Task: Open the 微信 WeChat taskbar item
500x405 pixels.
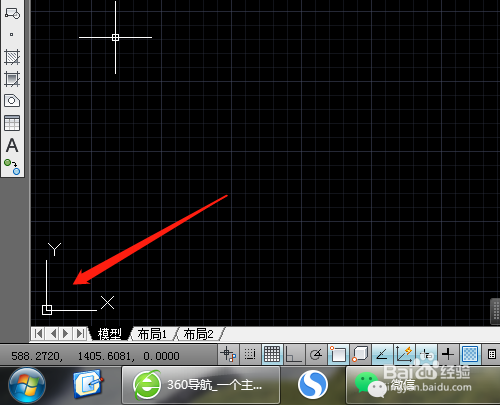Action: [423, 385]
